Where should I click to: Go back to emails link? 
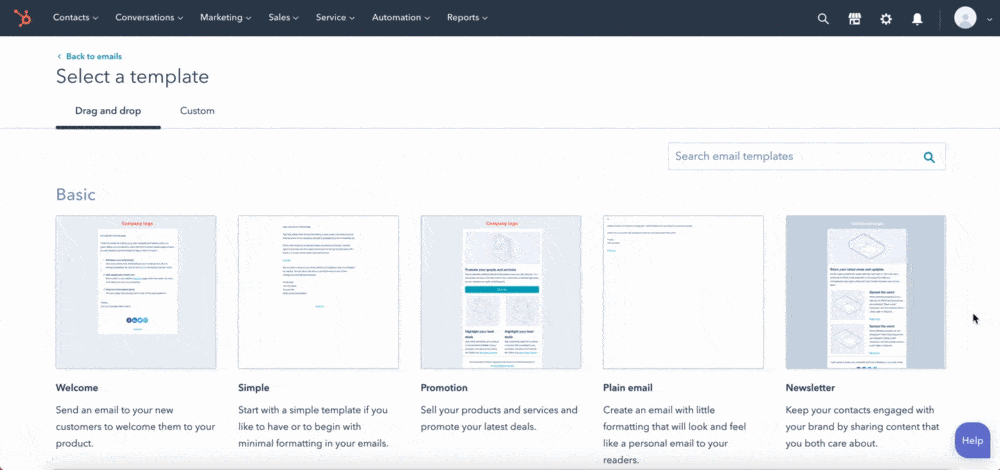coord(89,56)
